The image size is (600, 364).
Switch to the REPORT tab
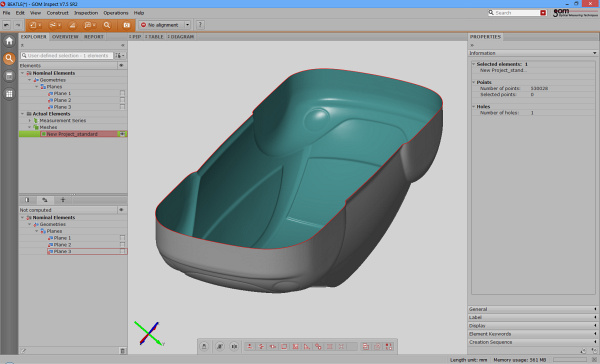94,37
